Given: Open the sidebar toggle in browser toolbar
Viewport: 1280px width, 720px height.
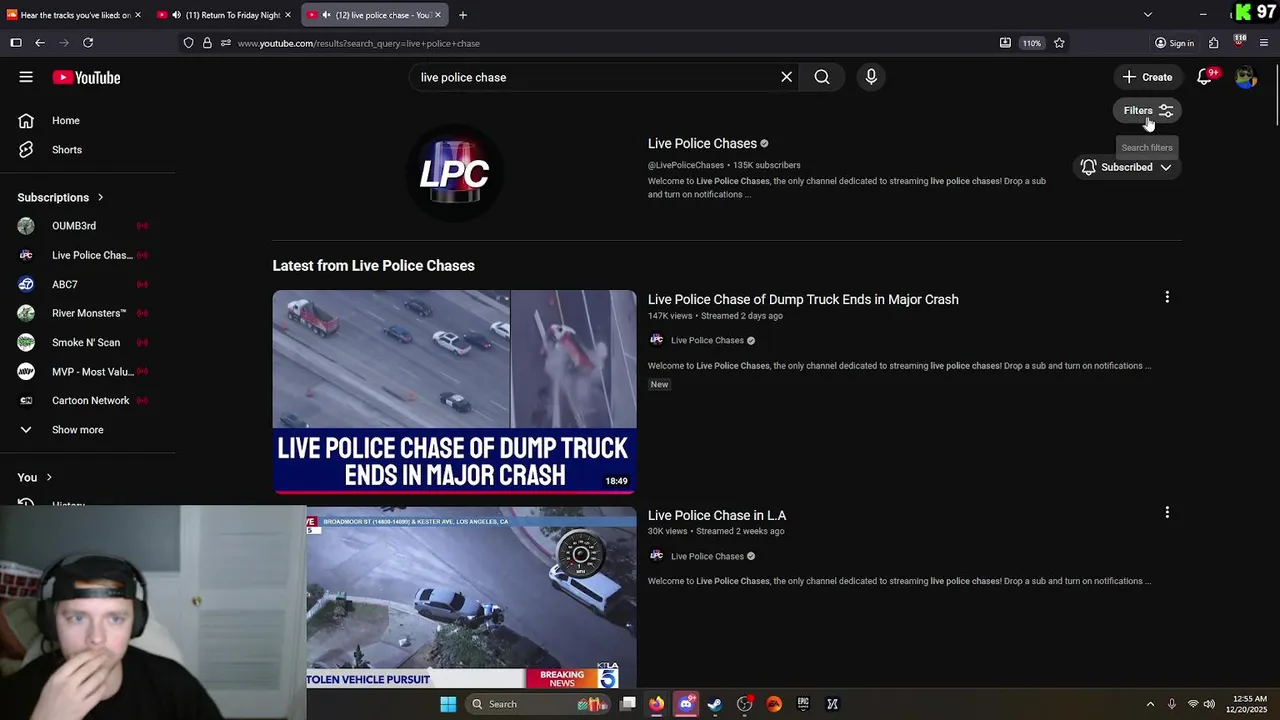Looking at the screenshot, I should tap(16, 43).
